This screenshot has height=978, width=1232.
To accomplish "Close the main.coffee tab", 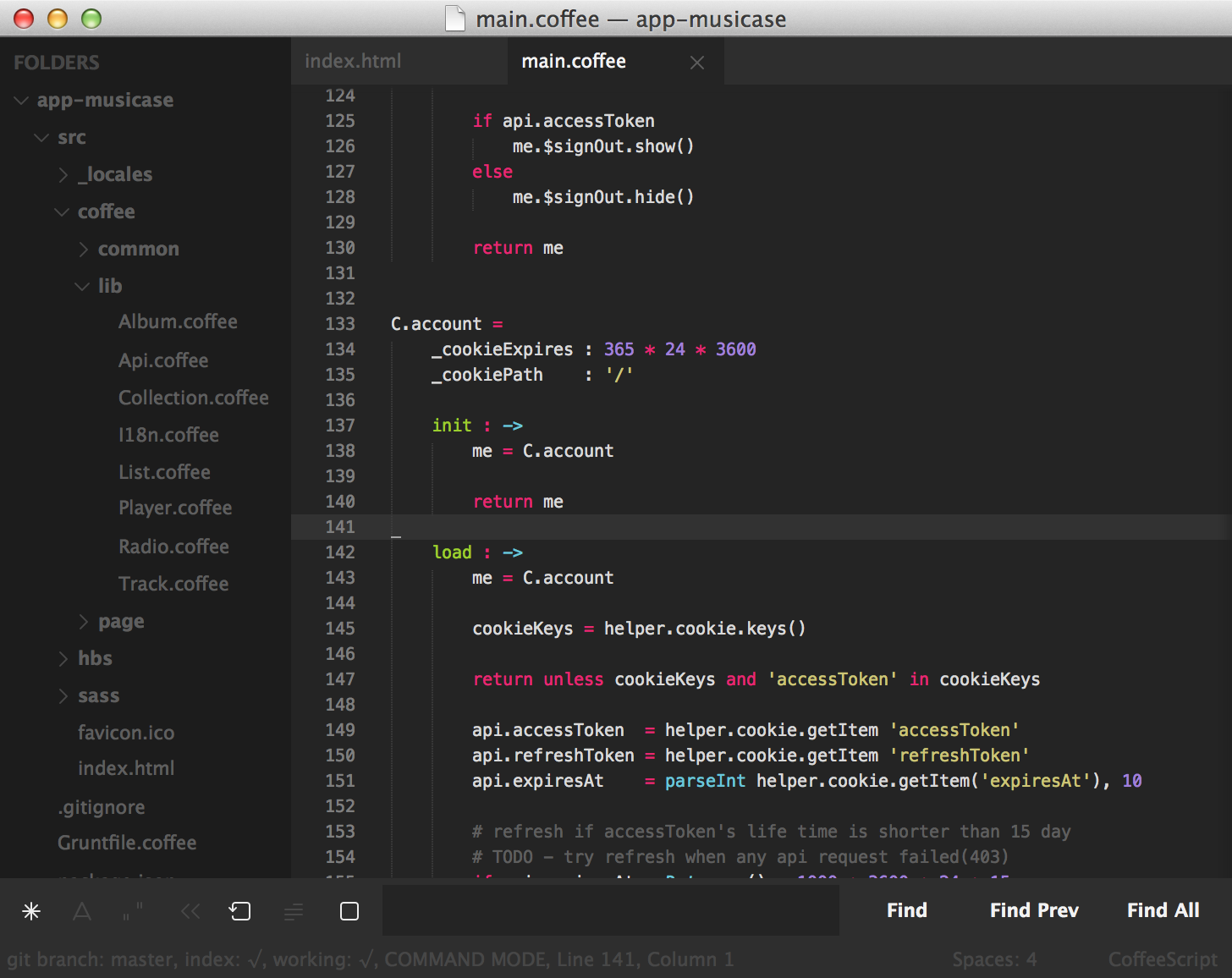I will point(697,63).
